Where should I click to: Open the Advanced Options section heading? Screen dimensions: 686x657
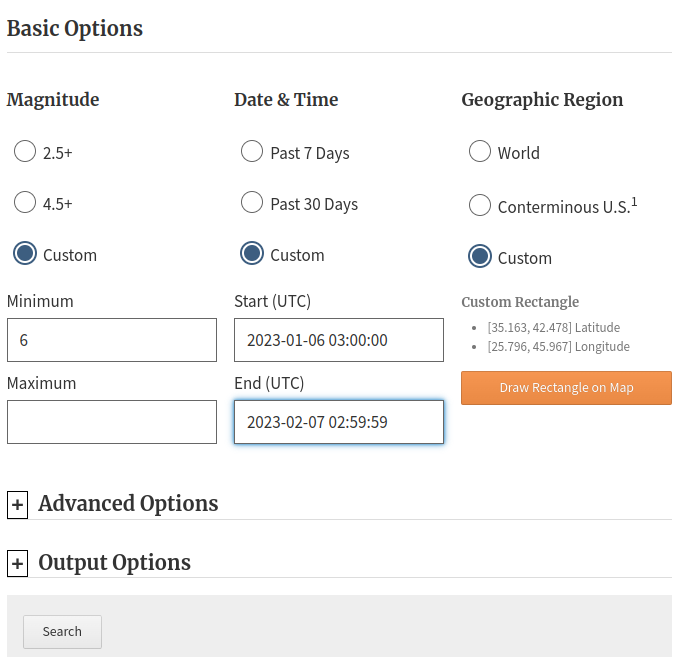pyautogui.click(x=128, y=503)
